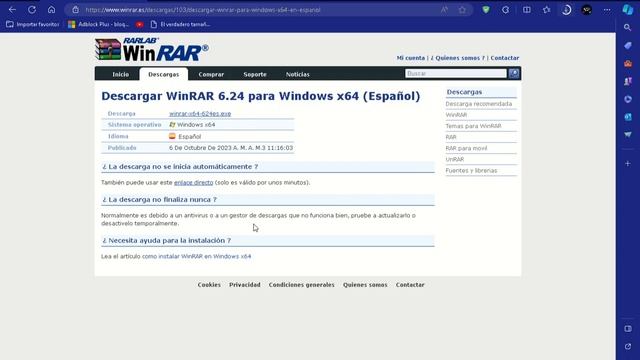
Task: Click the Windows x64 operating system value
Action: pyautogui.click(x=196, y=125)
